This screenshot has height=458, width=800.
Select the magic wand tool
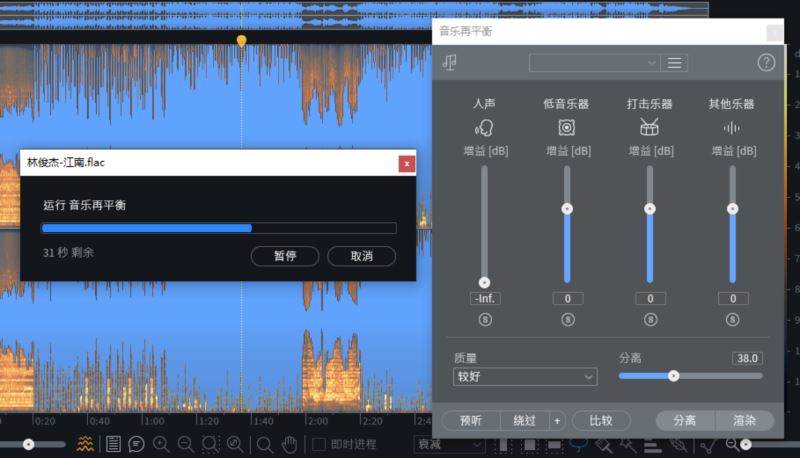coord(628,445)
